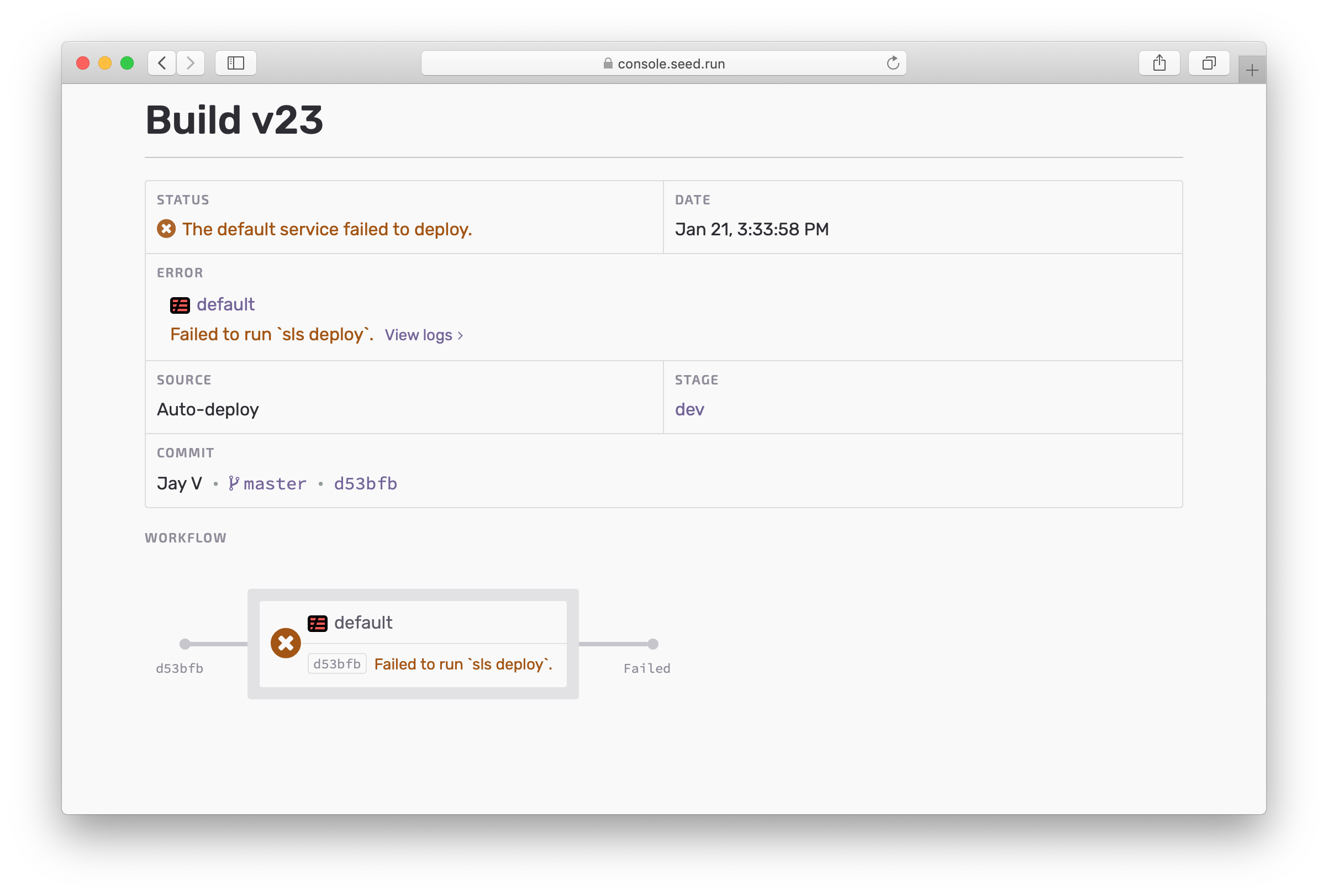1328x896 pixels.
Task: Click the console.seed.run address bar
Action: pyautogui.click(x=663, y=64)
